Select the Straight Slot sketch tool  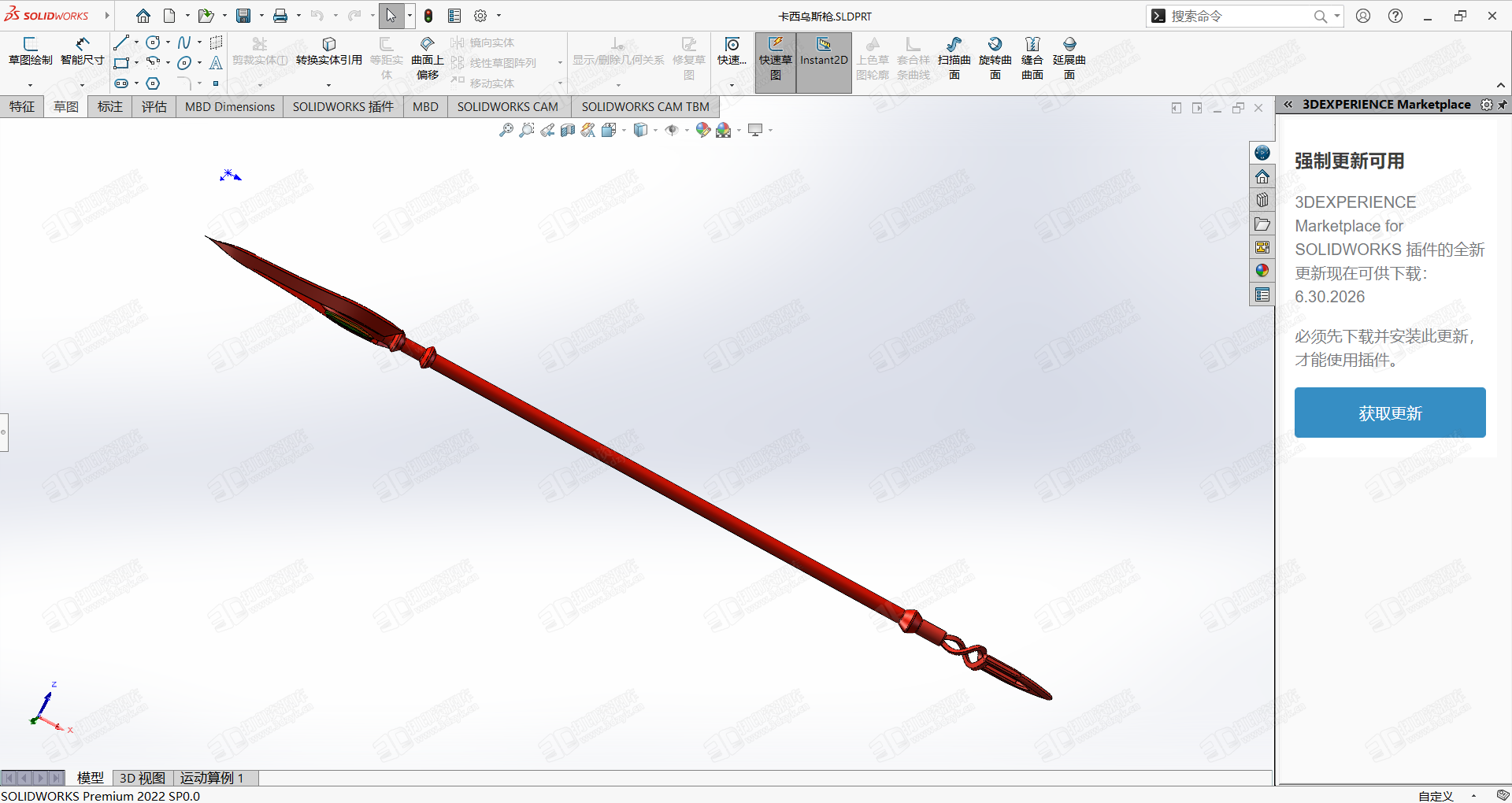point(121,83)
